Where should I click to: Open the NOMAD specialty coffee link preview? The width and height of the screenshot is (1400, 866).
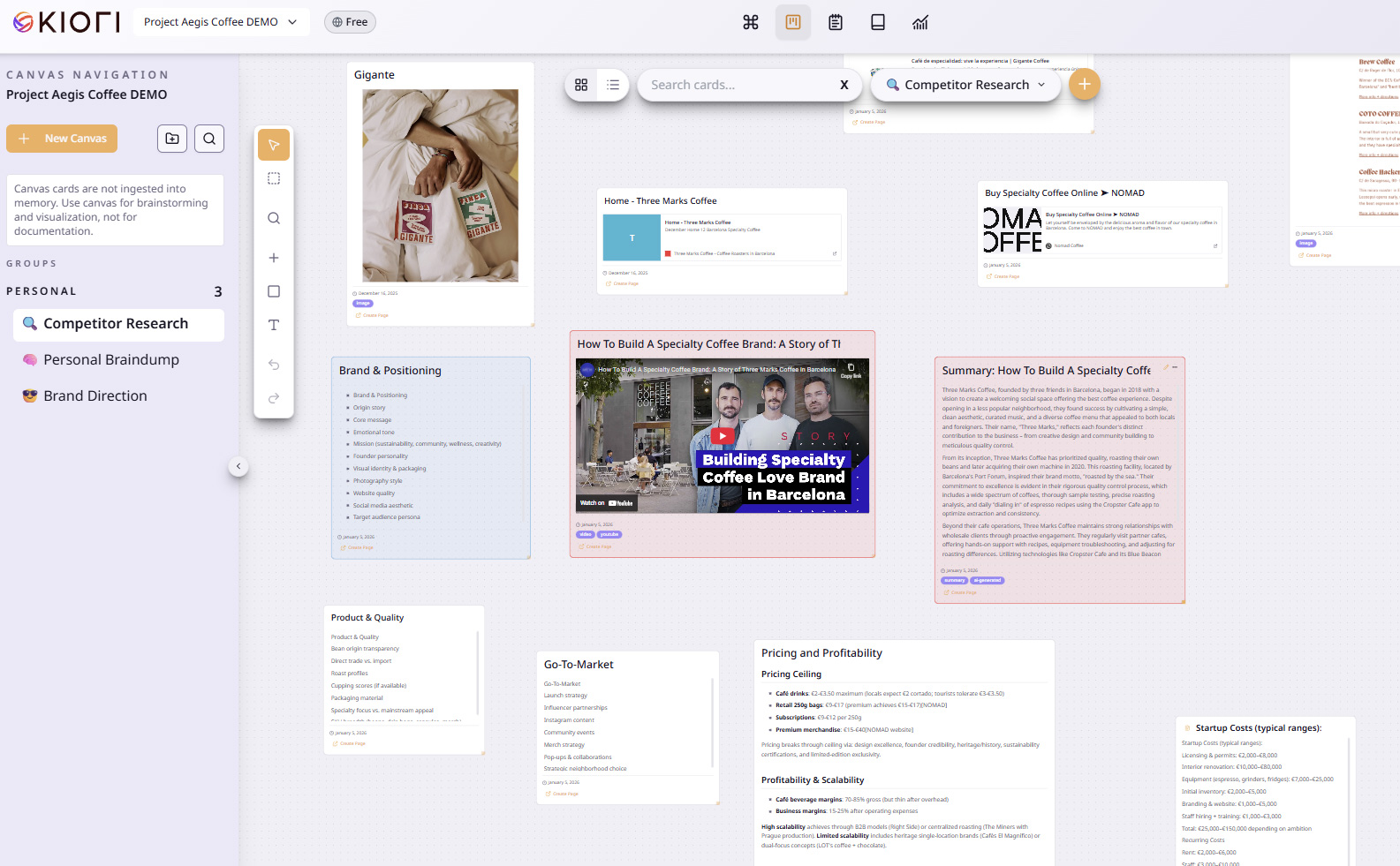[x=1102, y=230]
